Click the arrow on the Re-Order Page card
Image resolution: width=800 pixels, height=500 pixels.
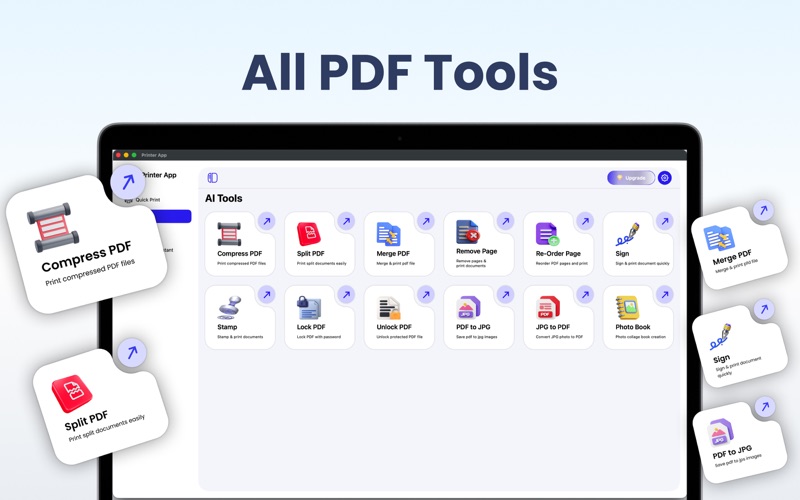click(585, 221)
